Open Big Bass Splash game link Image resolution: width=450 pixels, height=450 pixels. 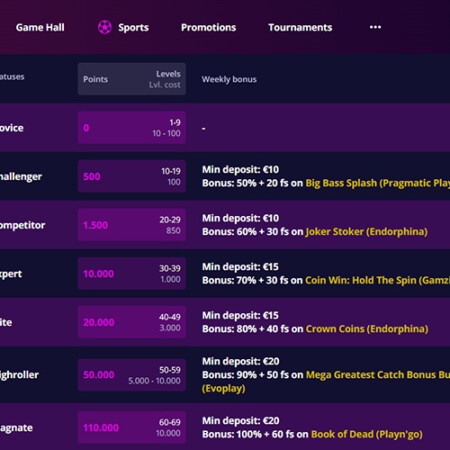(x=378, y=183)
